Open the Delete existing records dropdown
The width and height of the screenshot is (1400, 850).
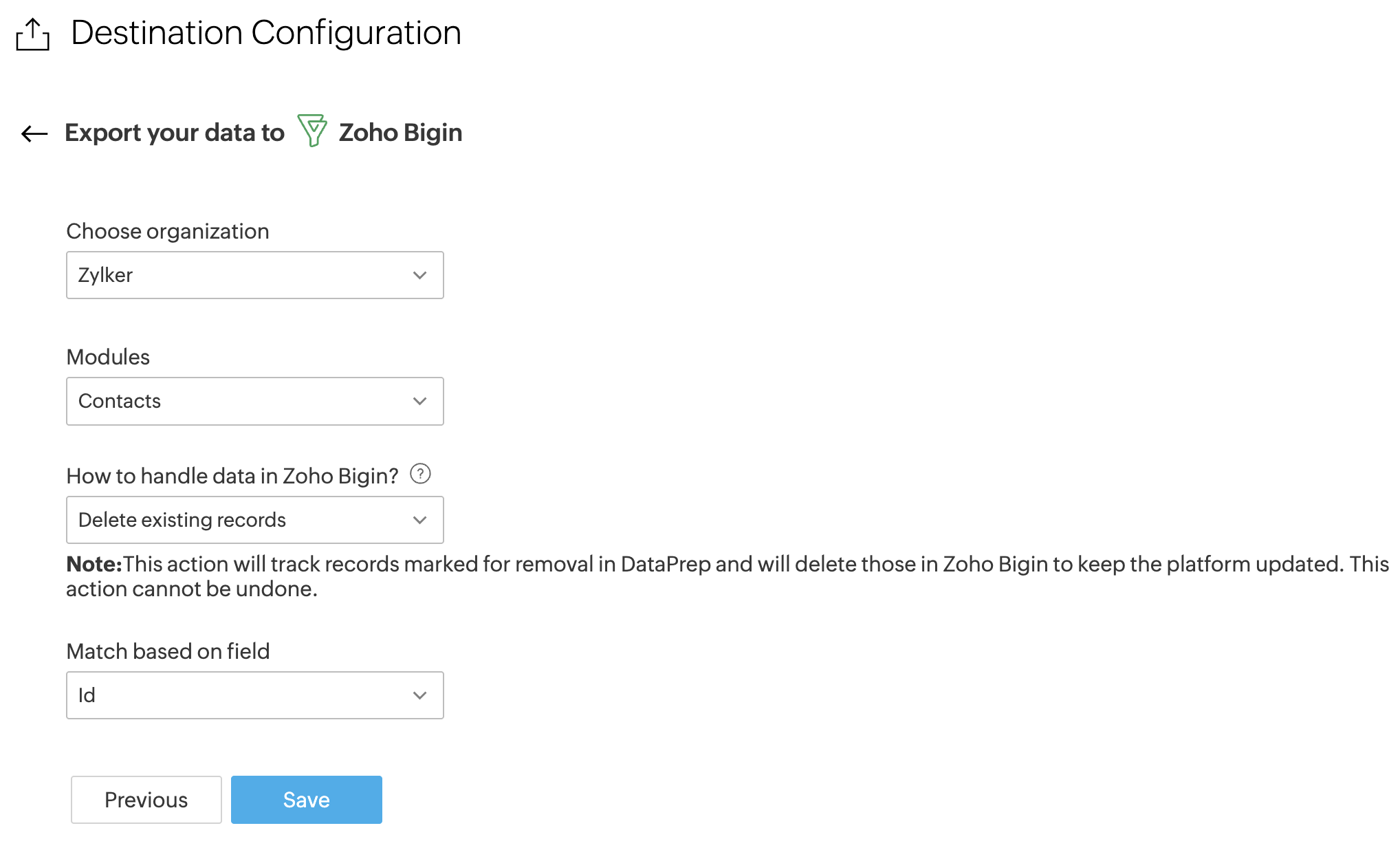(x=241, y=520)
